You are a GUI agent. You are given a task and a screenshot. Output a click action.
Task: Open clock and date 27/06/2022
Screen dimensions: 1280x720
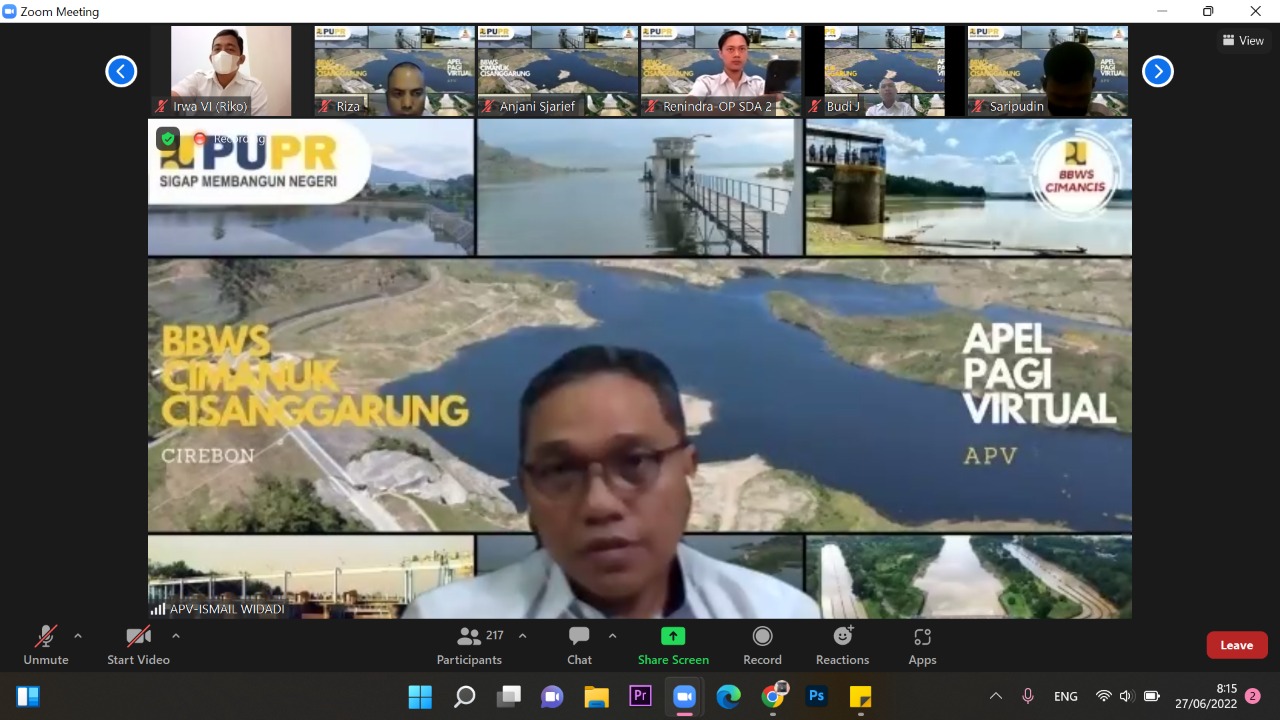1206,696
